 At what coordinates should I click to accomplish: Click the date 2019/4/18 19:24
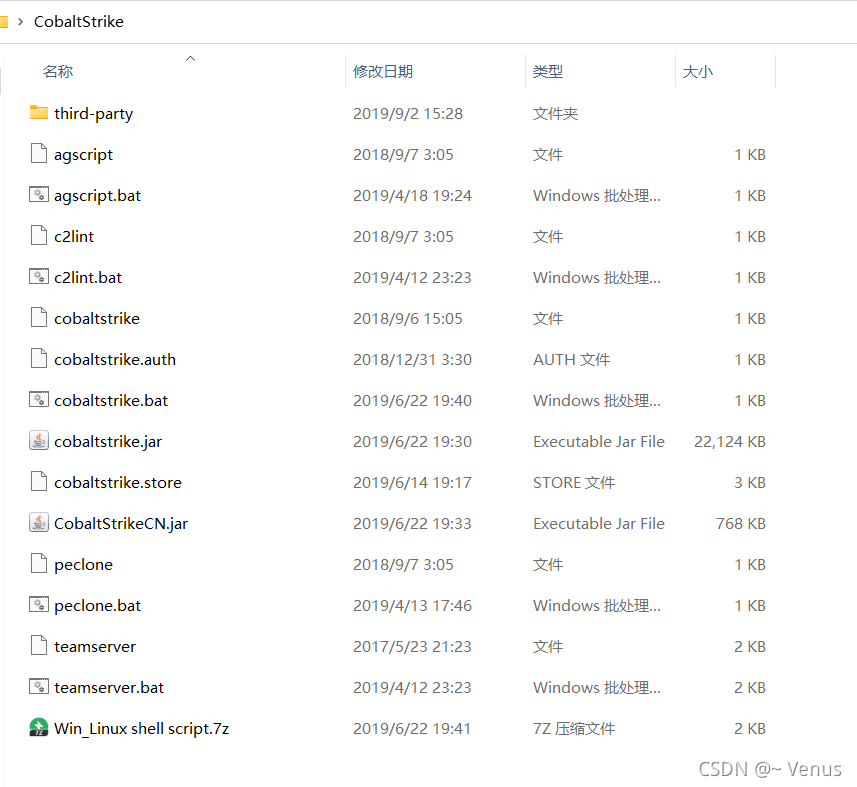pos(412,196)
